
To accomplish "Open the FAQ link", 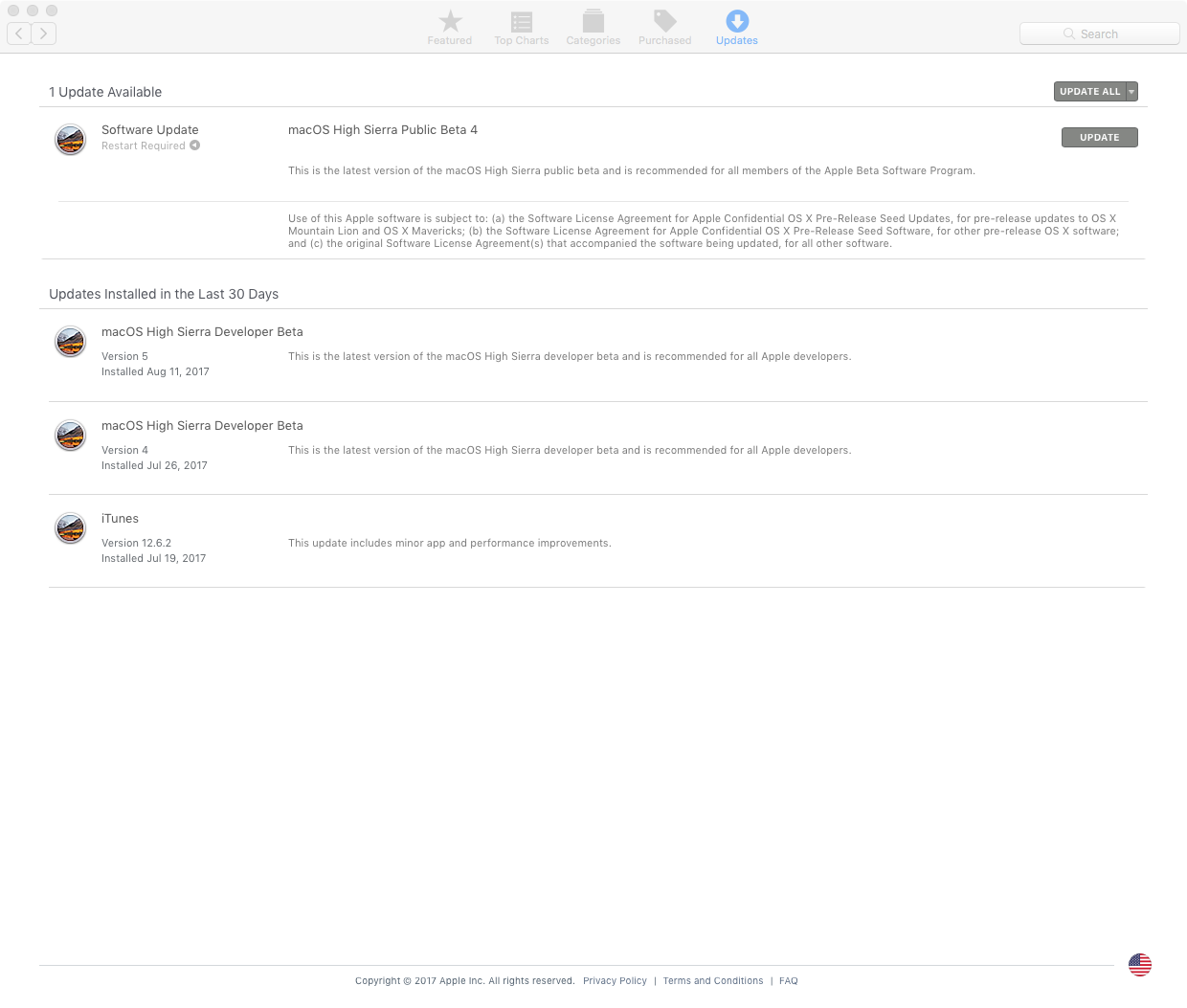I will [788, 980].
